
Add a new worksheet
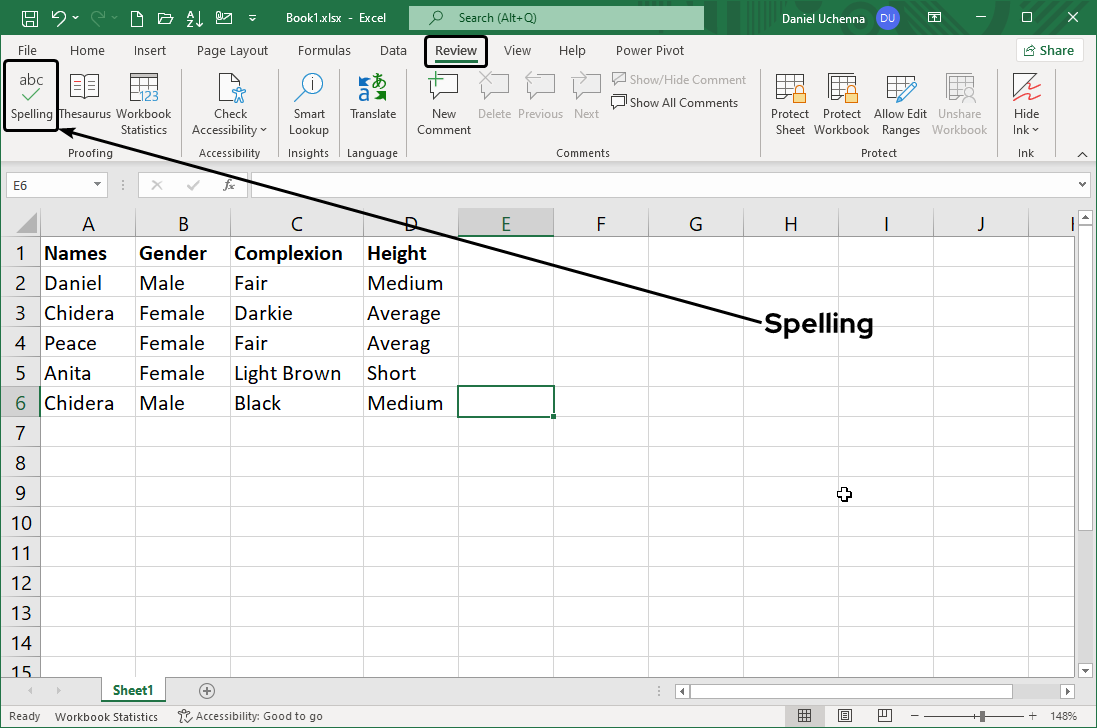[x=206, y=690]
